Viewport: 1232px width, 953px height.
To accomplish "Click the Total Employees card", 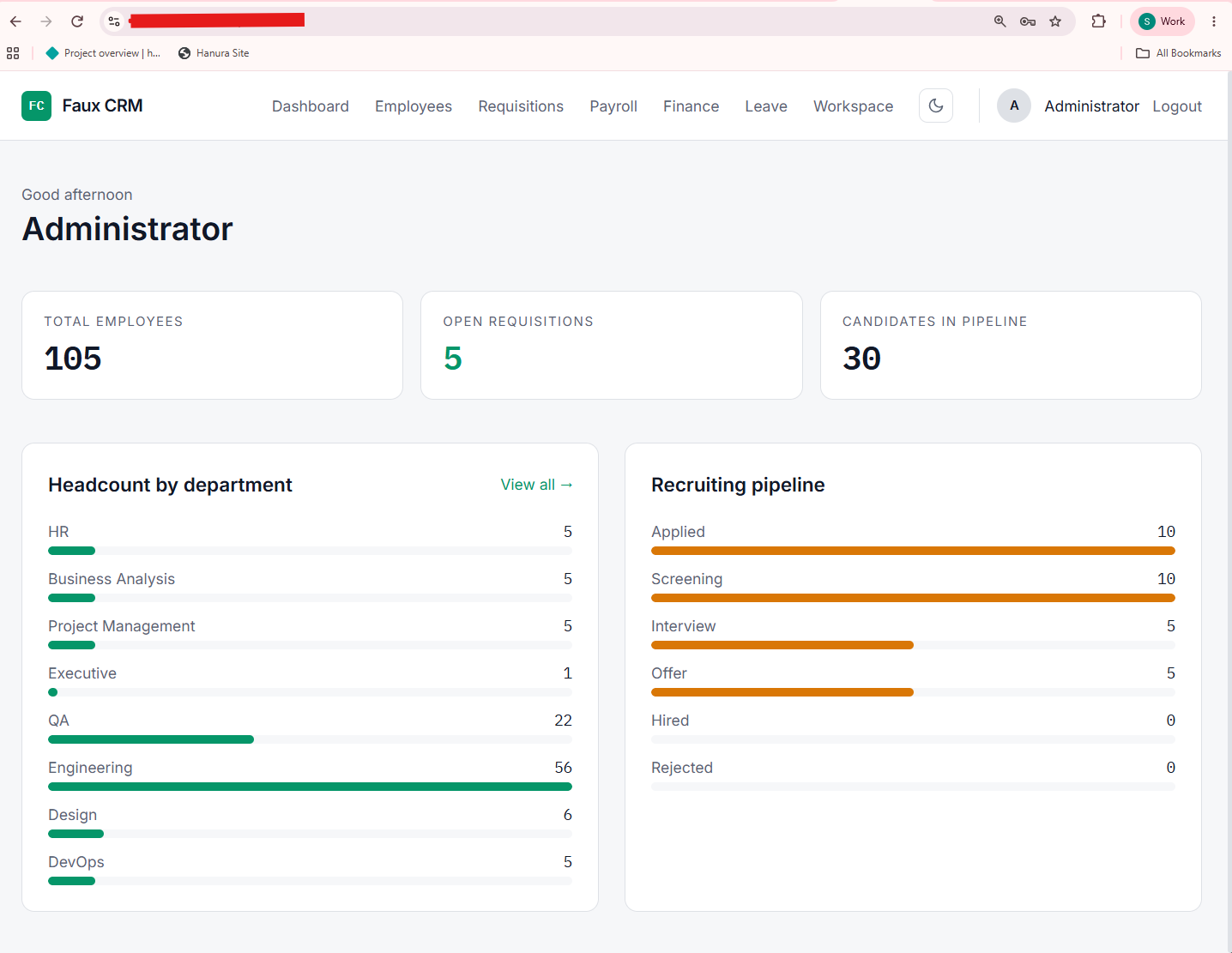I will [x=212, y=345].
